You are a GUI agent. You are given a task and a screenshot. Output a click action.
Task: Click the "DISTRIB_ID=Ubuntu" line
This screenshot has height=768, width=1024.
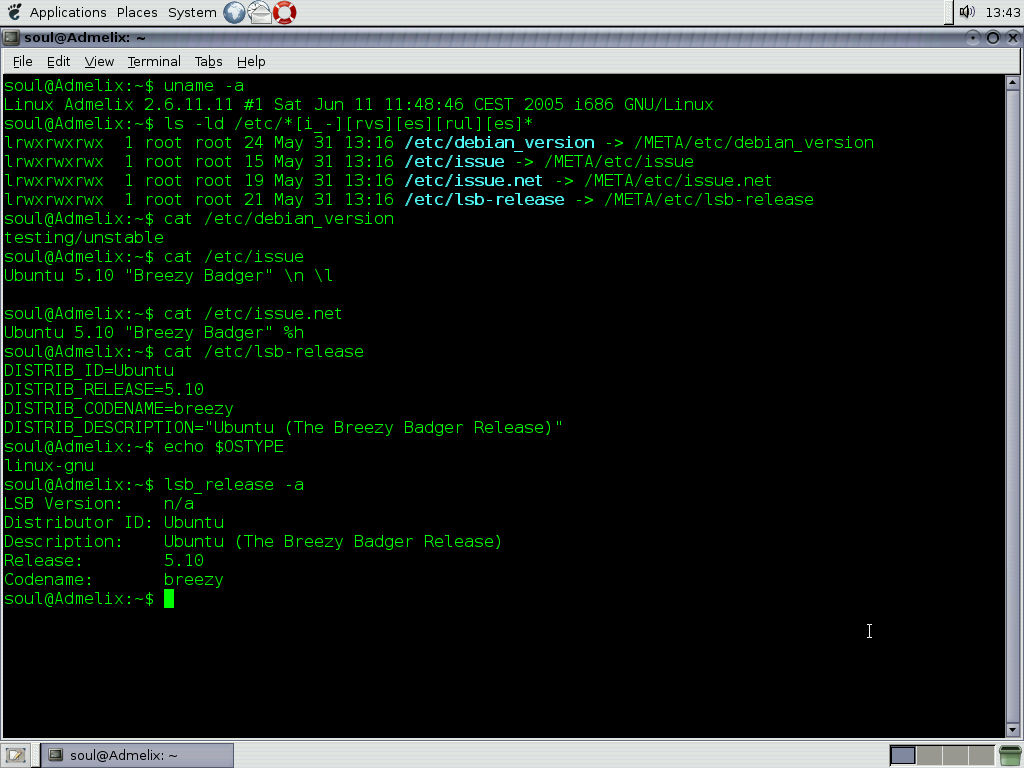pos(89,370)
